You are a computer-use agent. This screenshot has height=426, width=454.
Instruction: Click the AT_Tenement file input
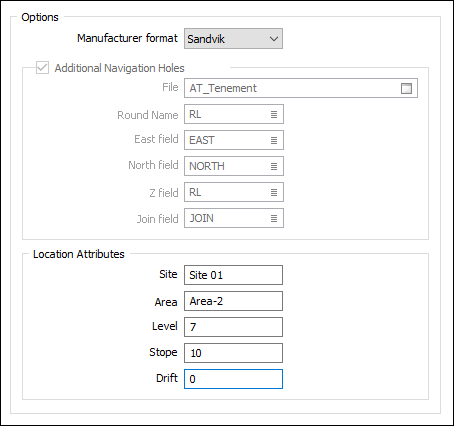(301, 88)
